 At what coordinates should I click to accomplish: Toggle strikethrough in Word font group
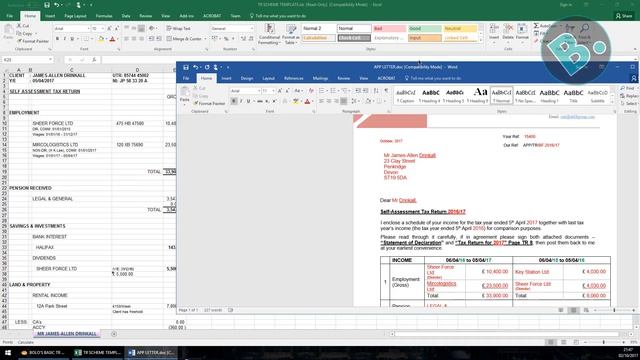[260, 101]
